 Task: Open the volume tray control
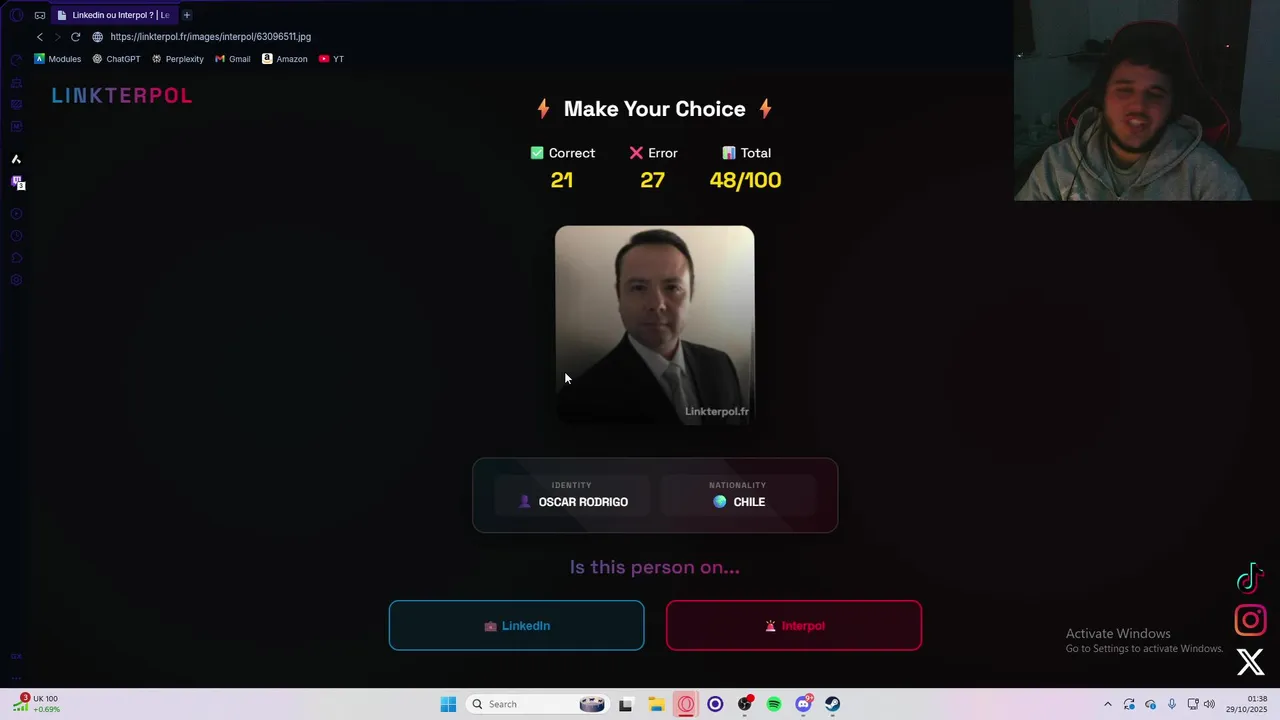click(x=1209, y=704)
